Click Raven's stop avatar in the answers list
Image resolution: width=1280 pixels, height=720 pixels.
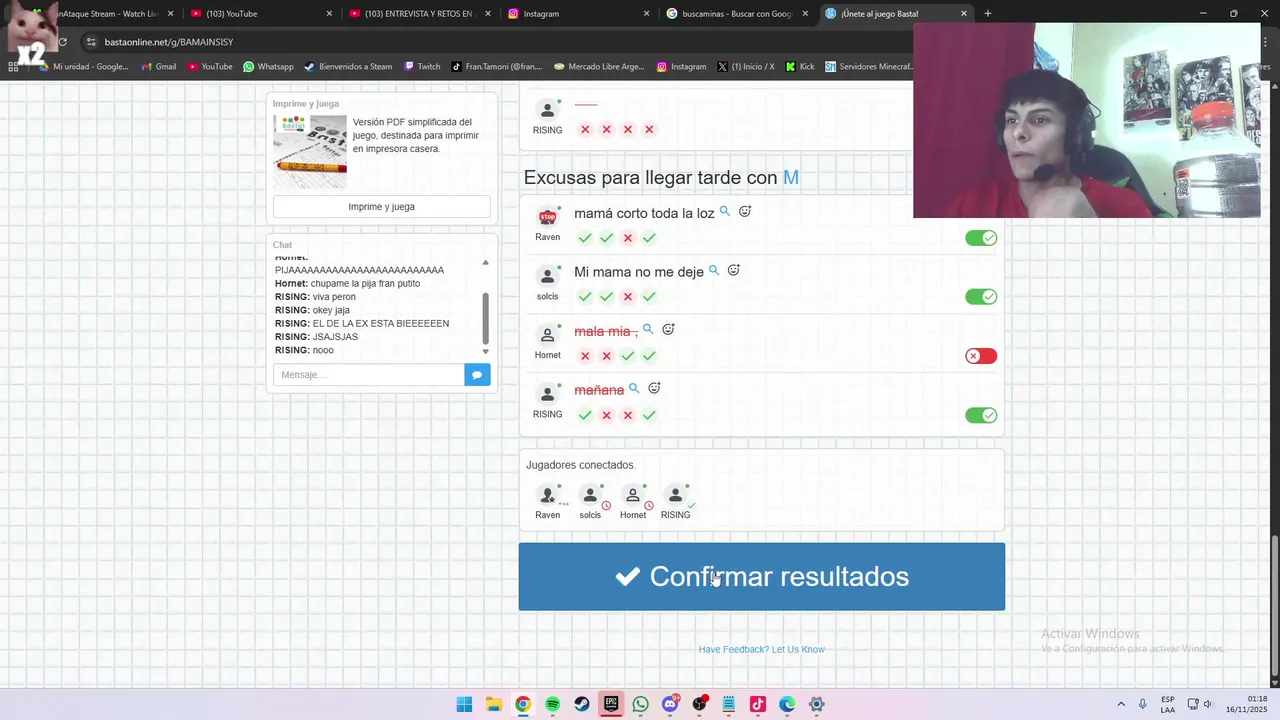(547, 217)
